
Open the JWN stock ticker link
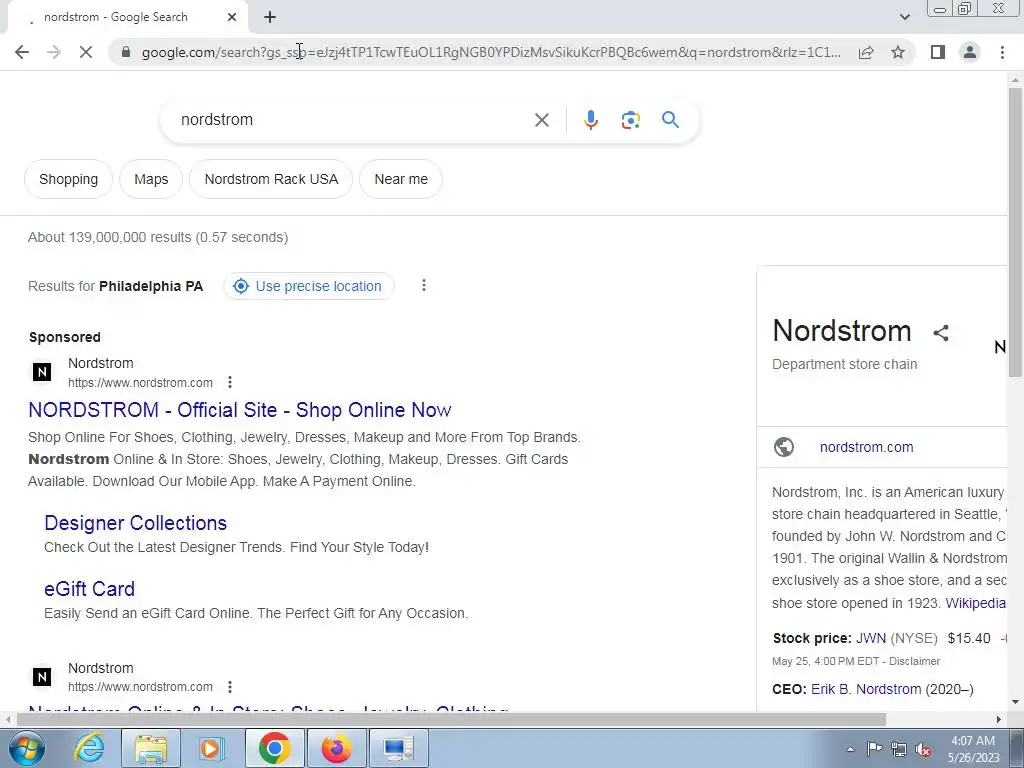(x=871, y=638)
